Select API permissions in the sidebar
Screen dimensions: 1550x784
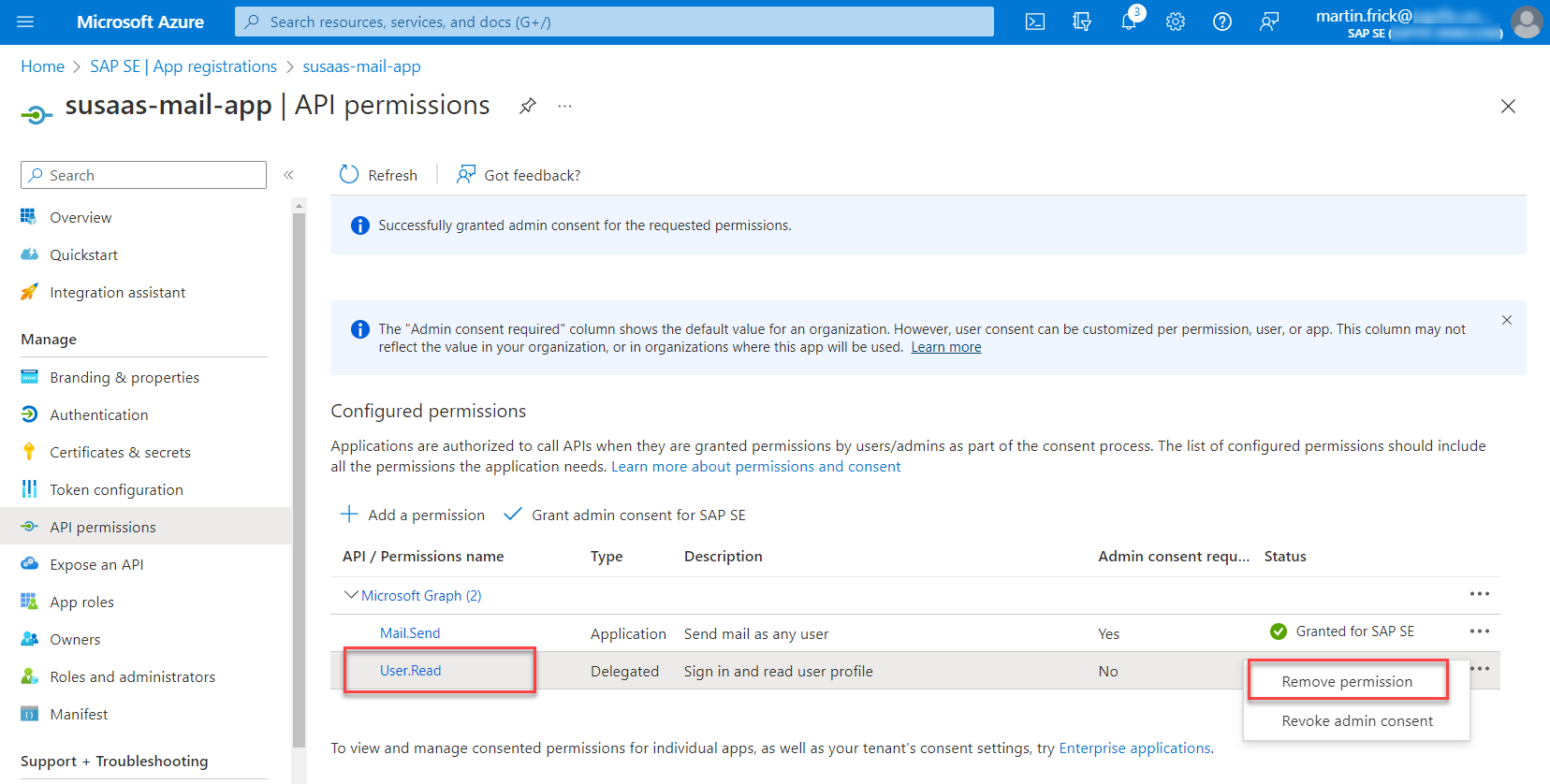point(103,527)
